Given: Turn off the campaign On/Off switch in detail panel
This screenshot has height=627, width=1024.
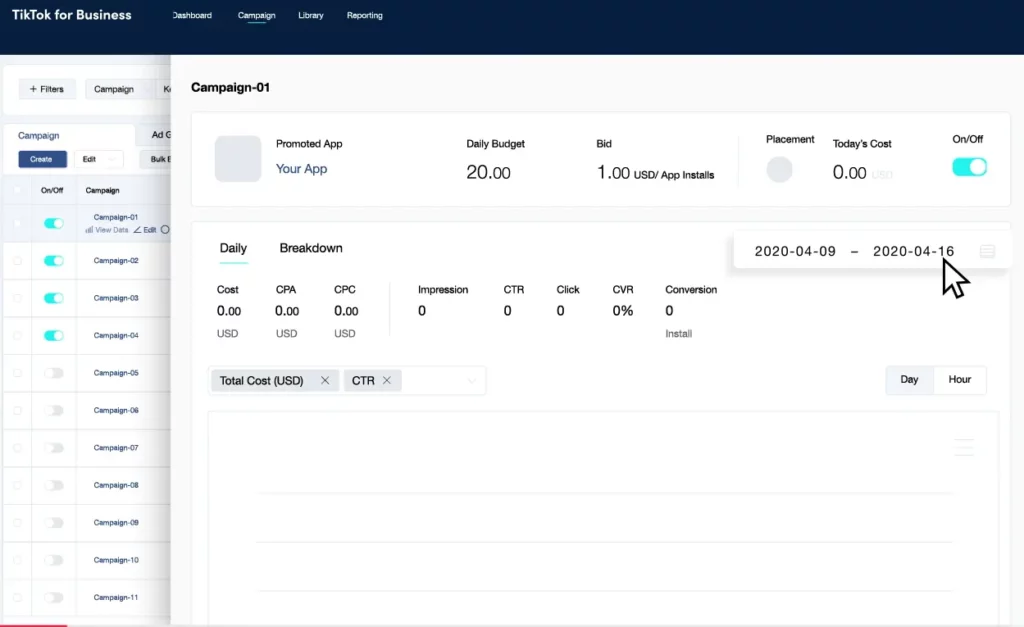Looking at the screenshot, I should point(969,167).
